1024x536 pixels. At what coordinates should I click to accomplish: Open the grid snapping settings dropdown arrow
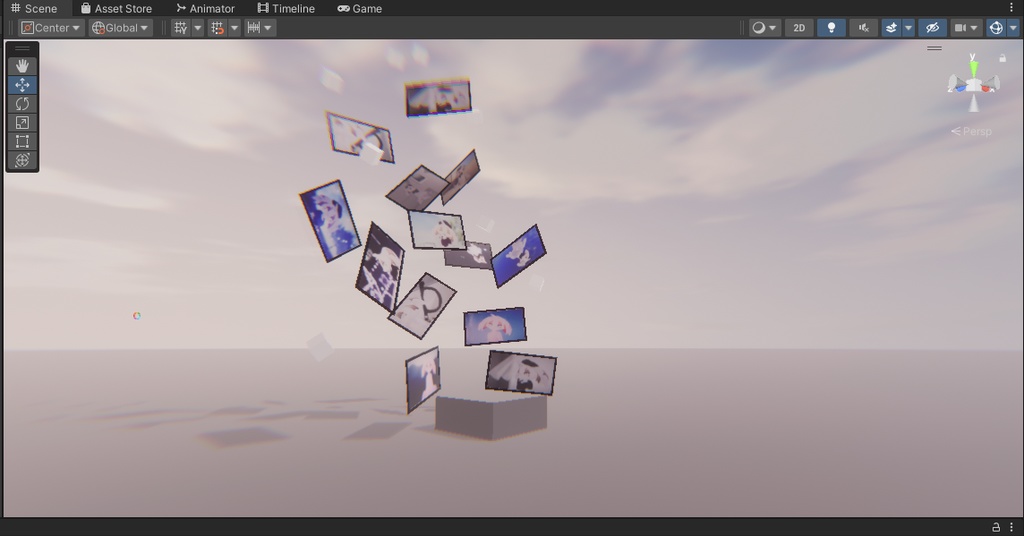(234, 27)
